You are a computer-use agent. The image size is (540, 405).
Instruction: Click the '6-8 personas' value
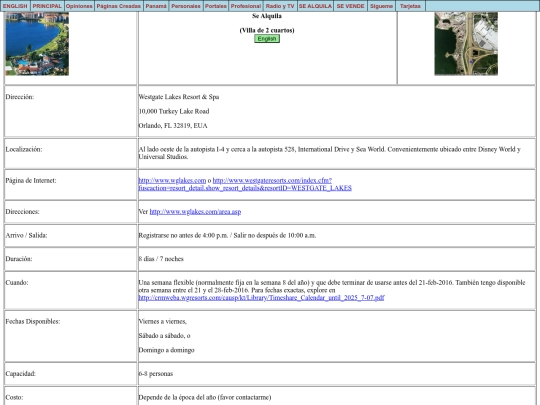(x=156, y=374)
